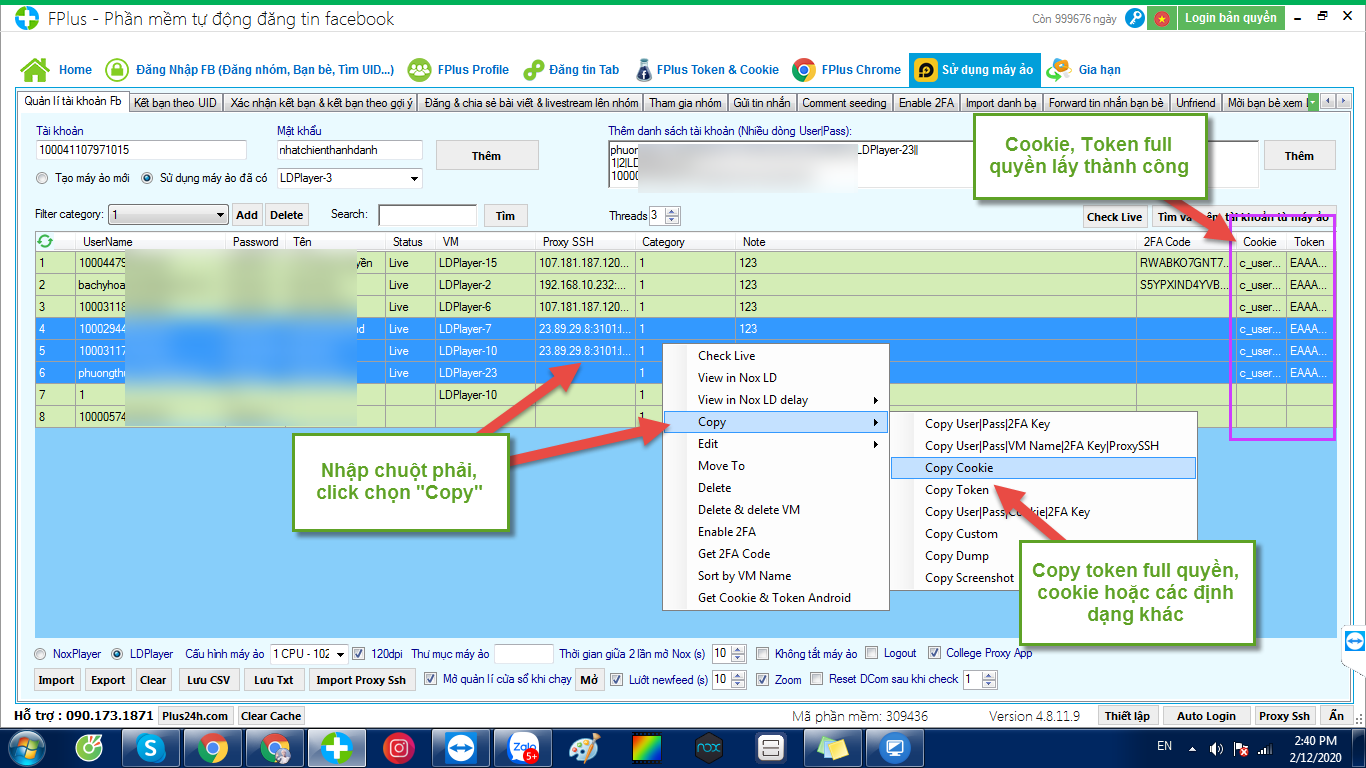Click the Tài khoản input field
Image resolution: width=1366 pixels, height=768 pixels.
point(140,150)
